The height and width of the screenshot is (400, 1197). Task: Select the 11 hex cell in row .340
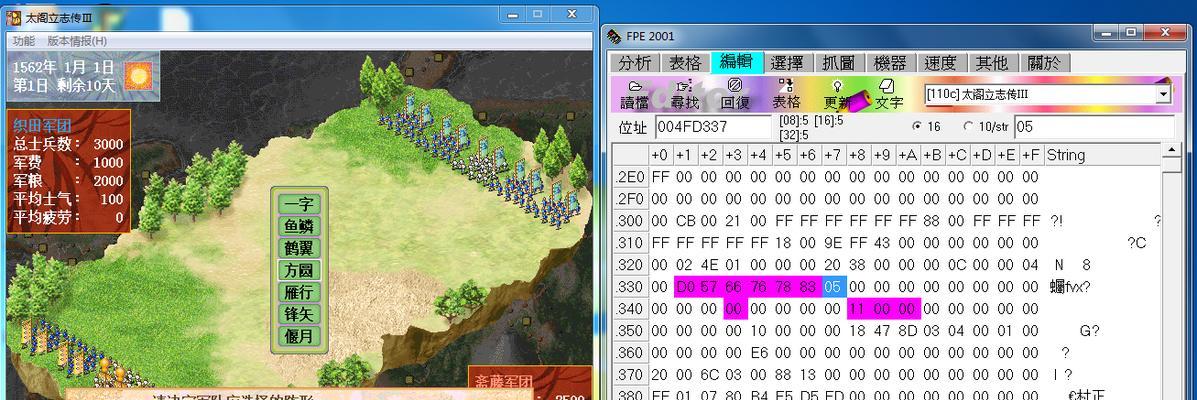click(x=857, y=308)
